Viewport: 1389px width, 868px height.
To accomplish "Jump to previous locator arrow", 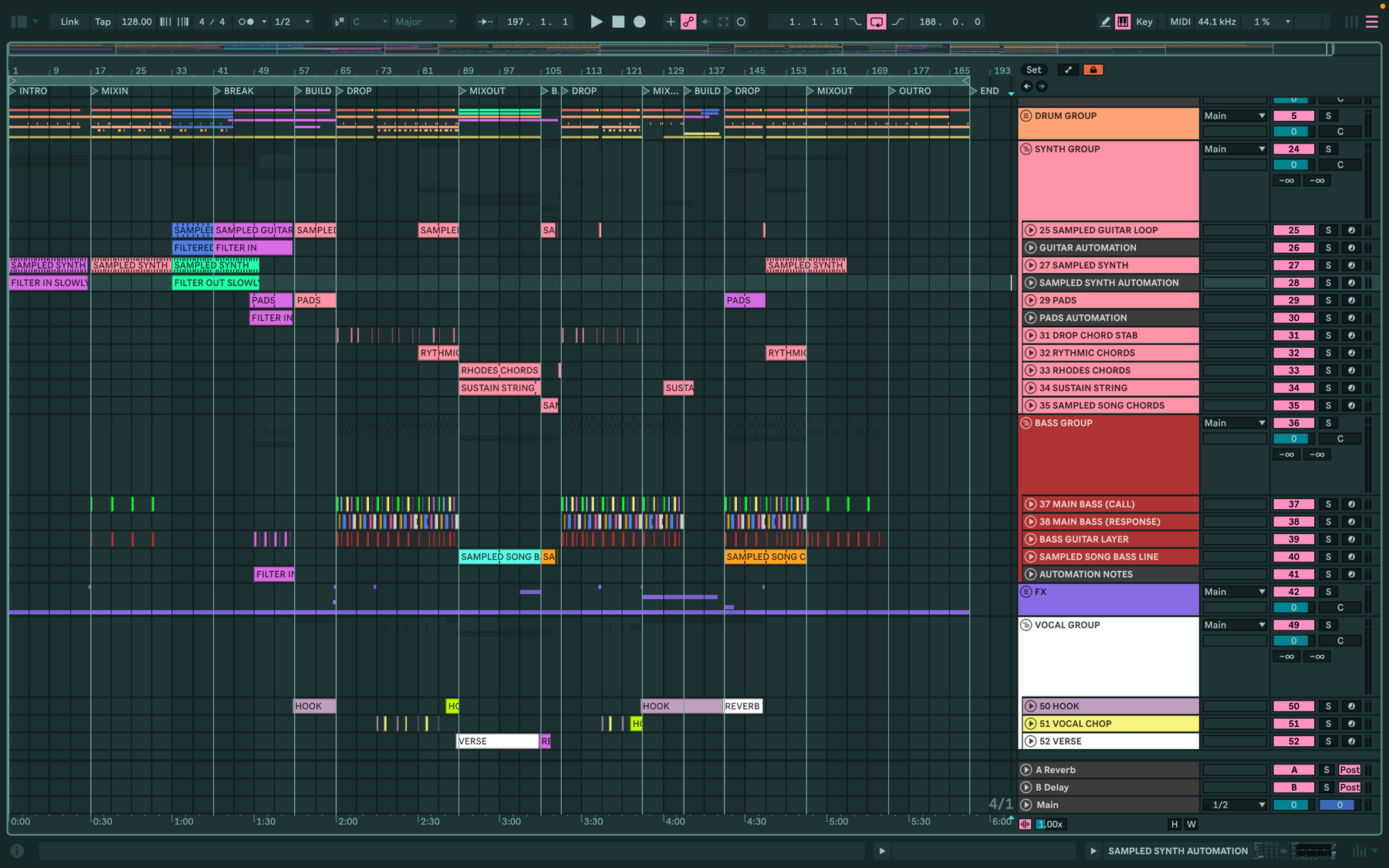I will coord(1026,86).
